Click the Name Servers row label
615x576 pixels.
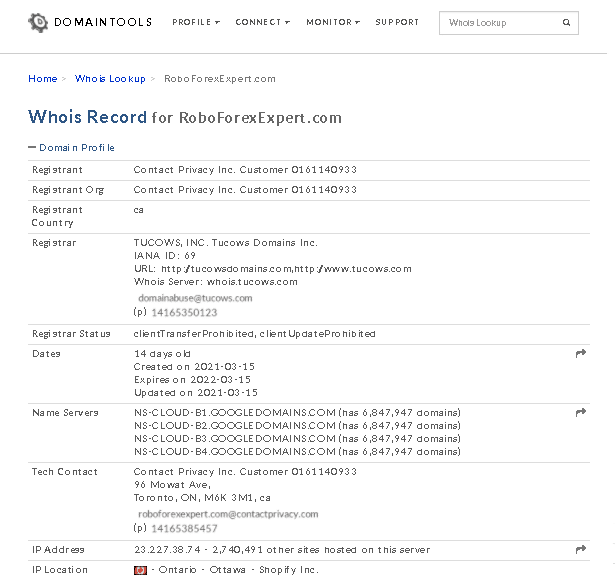tap(65, 412)
